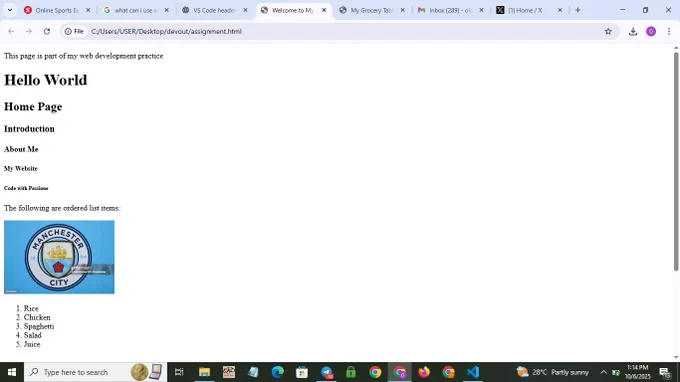The width and height of the screenshot is (680, 382).
Task: Go back to the previous page
Action: 11,31
